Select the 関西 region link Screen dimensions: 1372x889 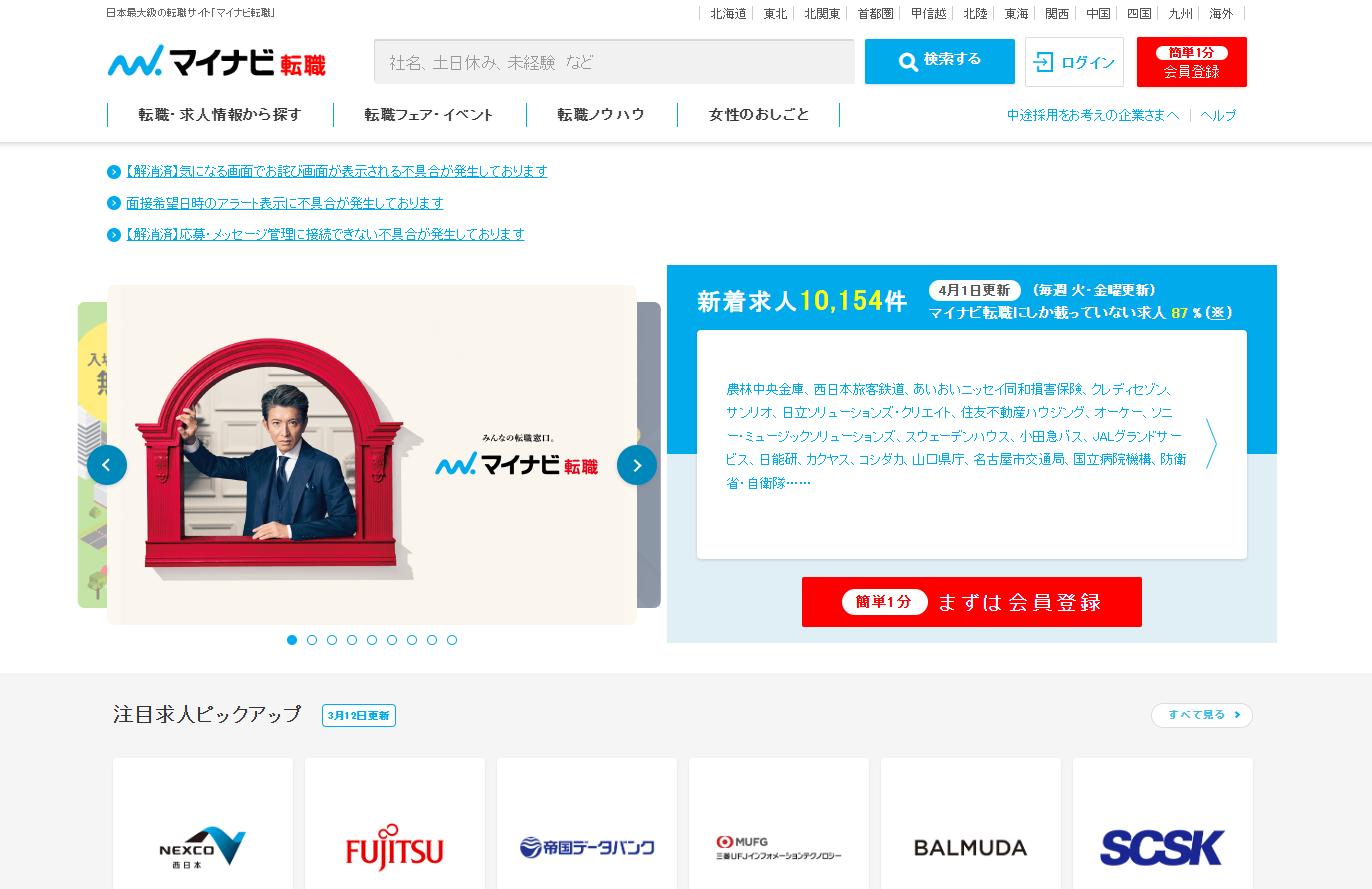(1057, 14)
